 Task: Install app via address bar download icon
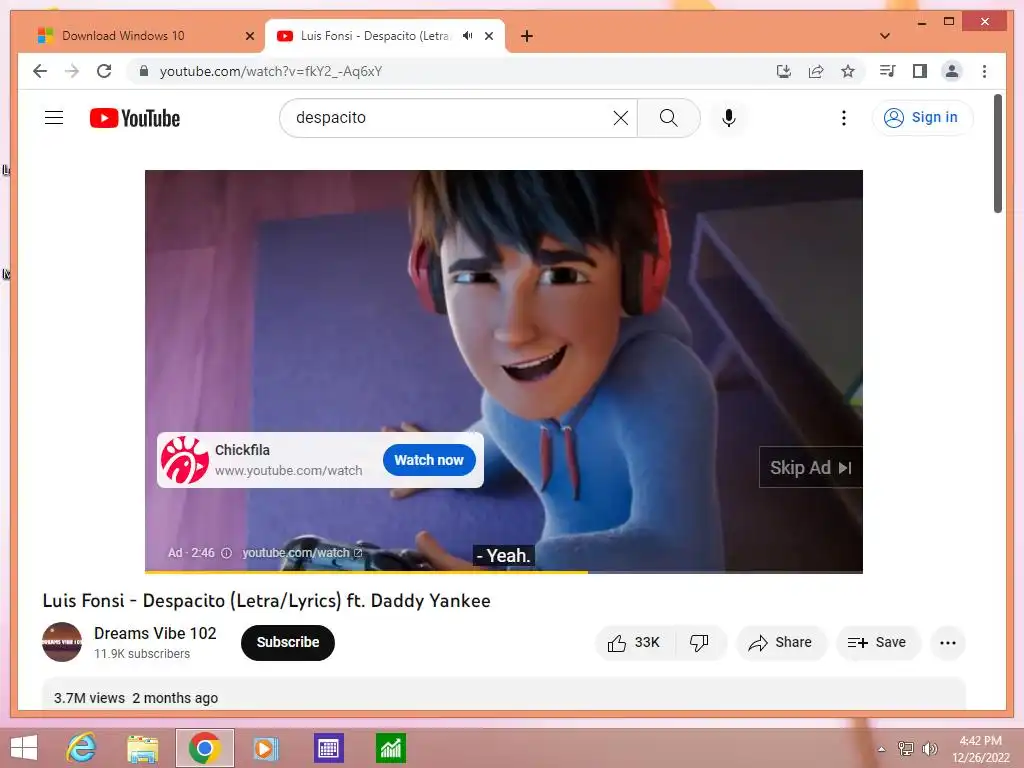[784, 71]
